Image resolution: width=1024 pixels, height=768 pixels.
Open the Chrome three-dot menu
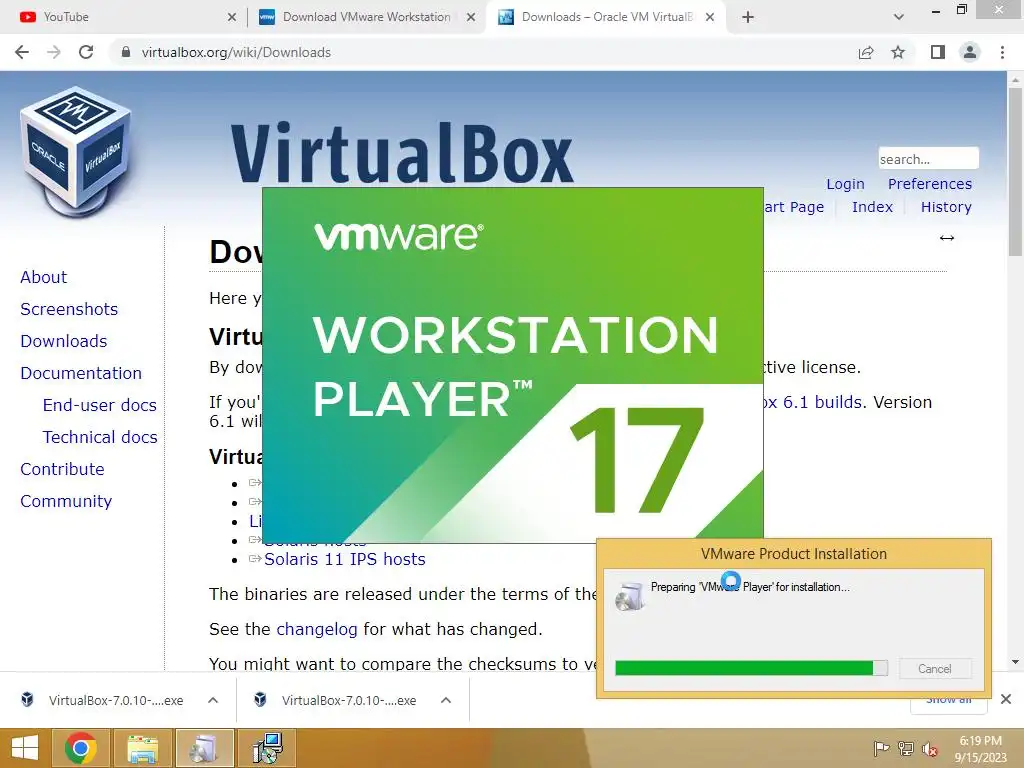coord(1002,52)
